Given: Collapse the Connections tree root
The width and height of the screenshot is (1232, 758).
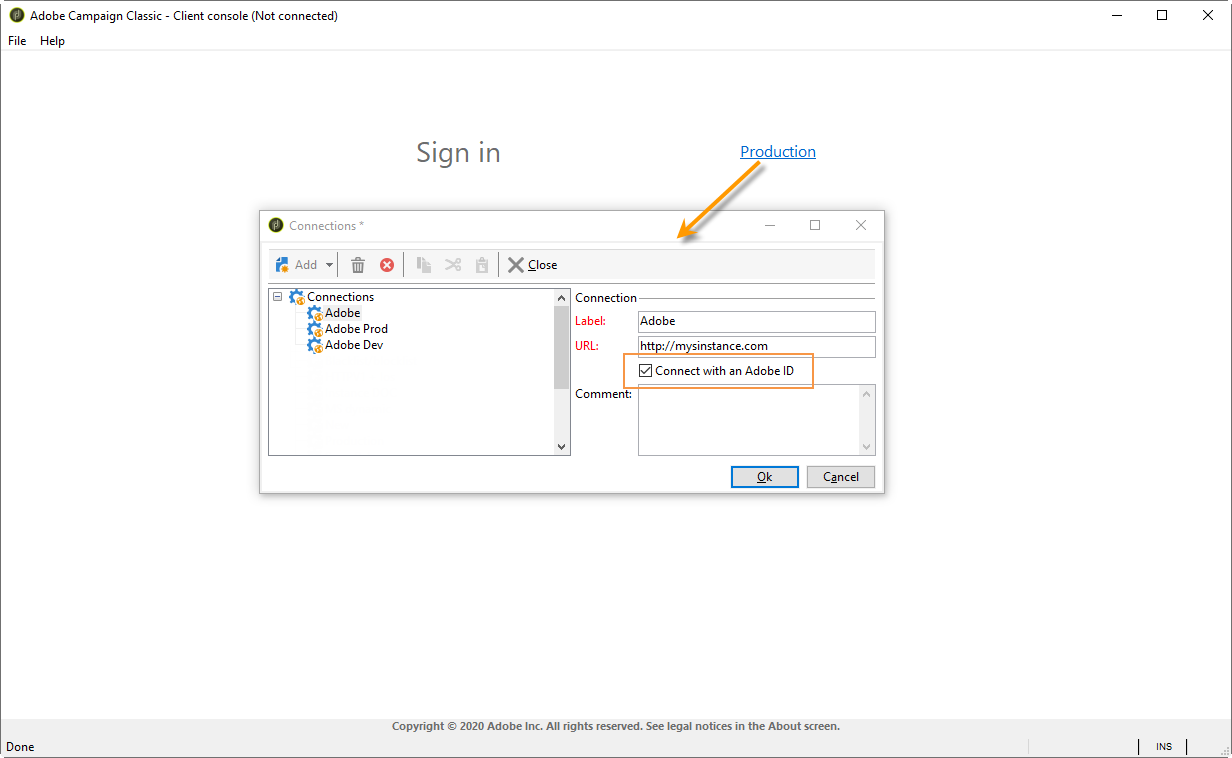Looking at the screenshot, I should [278, 297].
